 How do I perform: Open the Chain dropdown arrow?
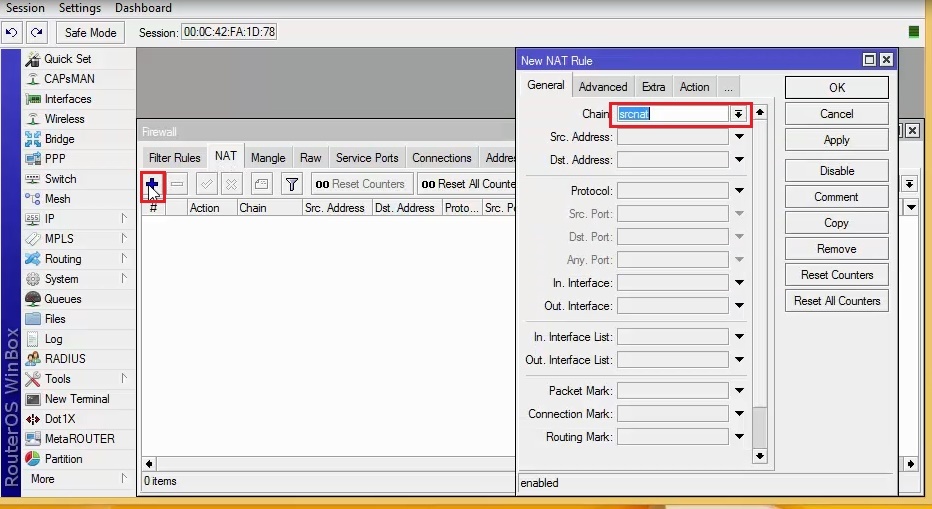[738, 114]
